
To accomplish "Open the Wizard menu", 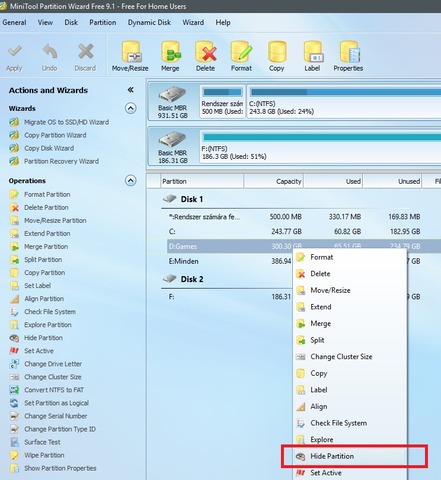I will pos(193,22).
